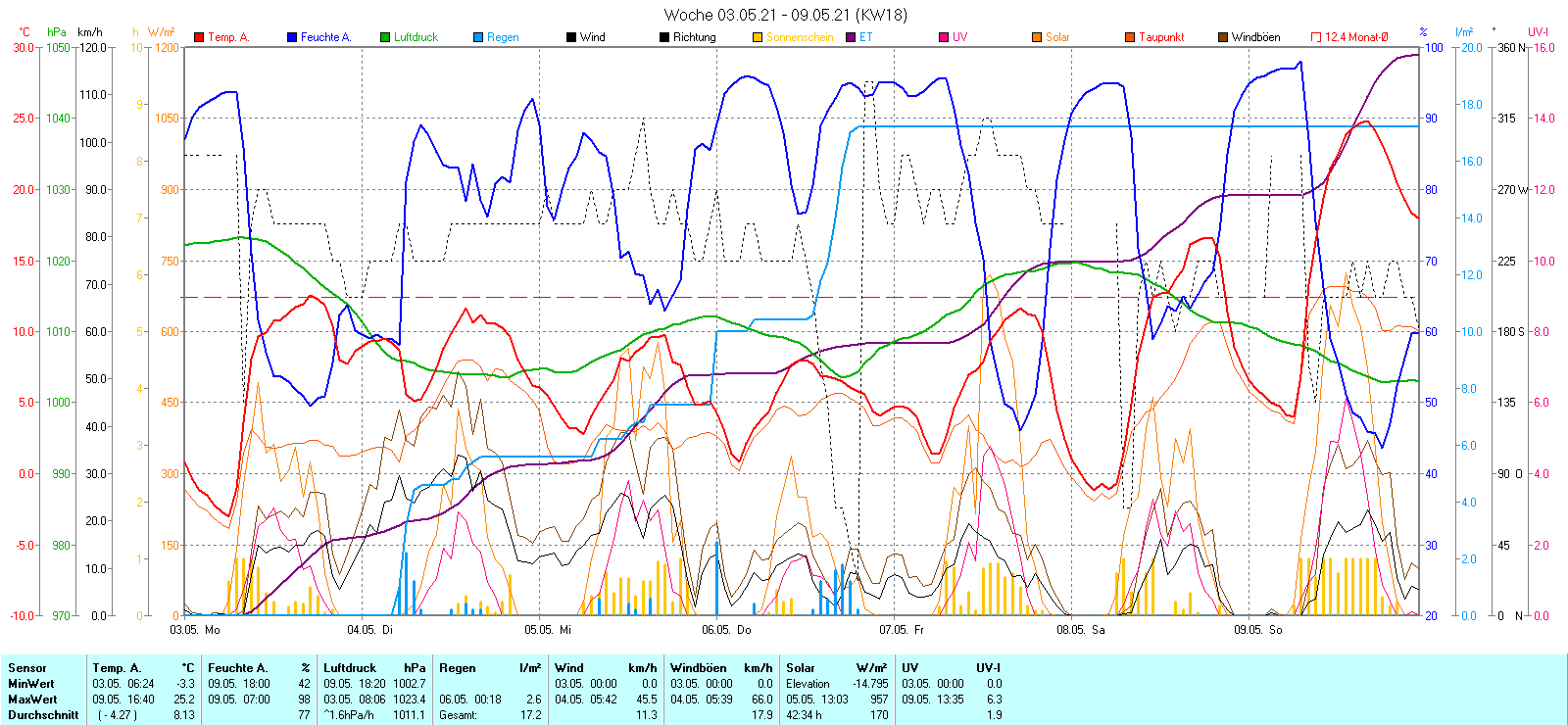Click the red Temp. A. legend swatch
Viewport: 1568px width, 725px height.
pos(199,37)
